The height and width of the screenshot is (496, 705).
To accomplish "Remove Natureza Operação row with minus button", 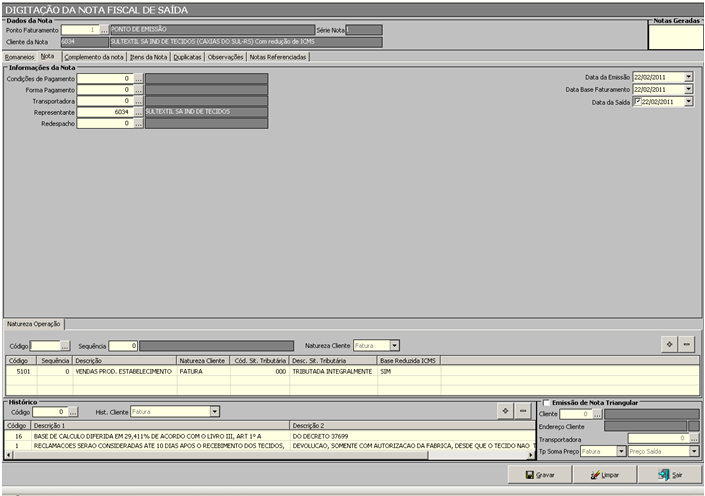I will 686,344.
